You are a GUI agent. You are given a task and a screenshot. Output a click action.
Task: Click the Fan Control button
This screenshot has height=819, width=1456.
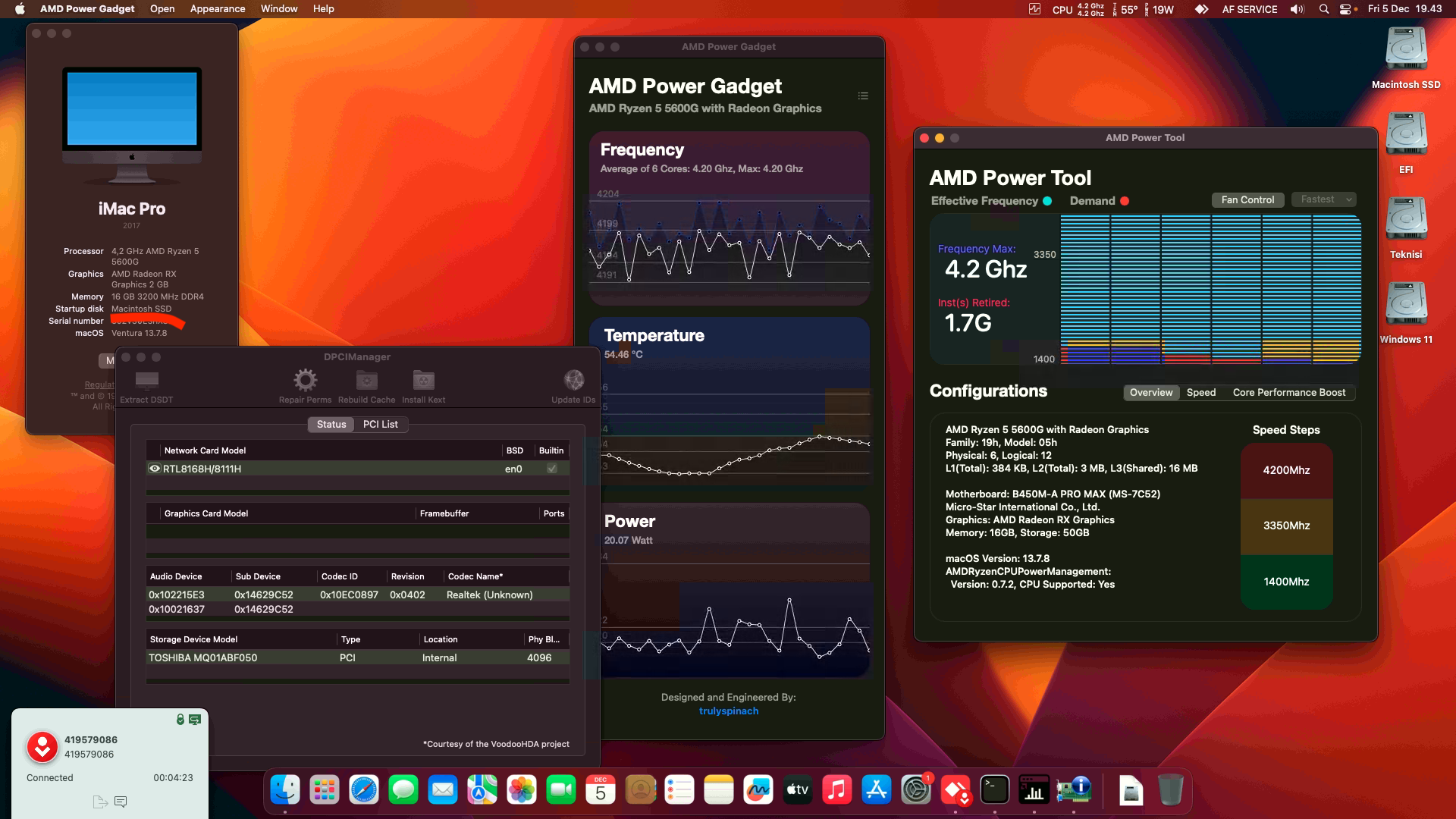1247,199
